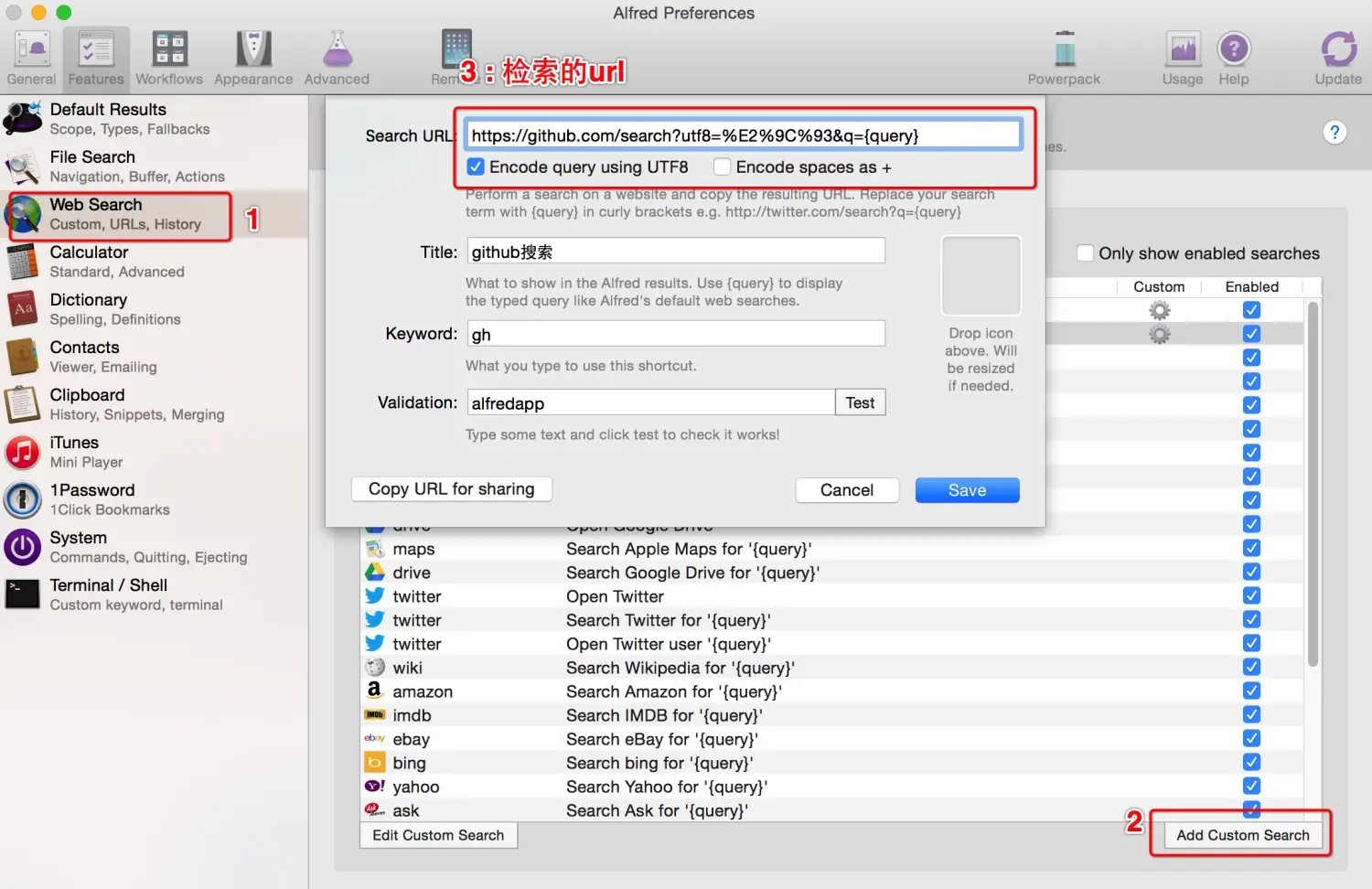Select the Search Ask row

[831, 810]
